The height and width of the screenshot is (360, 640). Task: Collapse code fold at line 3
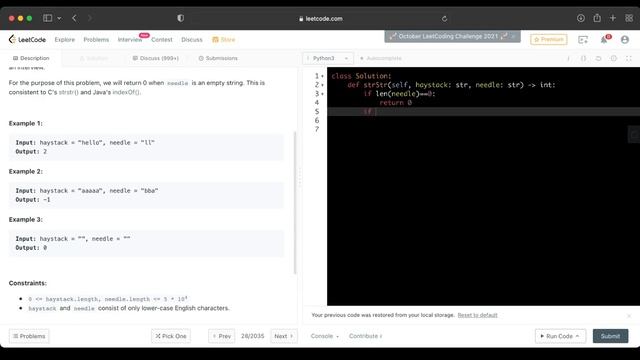pos(322,94)
